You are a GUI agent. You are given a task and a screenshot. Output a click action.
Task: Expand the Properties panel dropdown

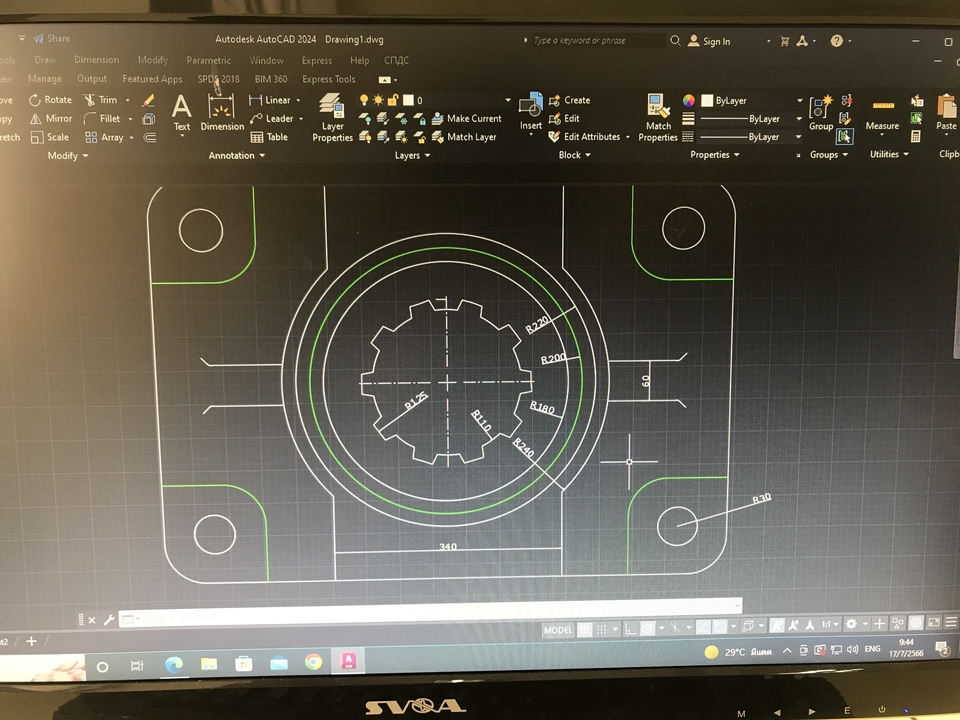pyautogui.click(x=714, y=155)
